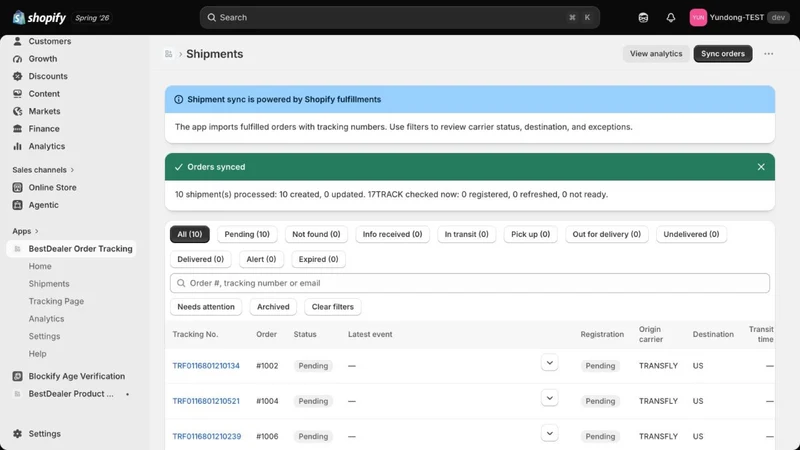The height and width of the screenshot is (450, 800).
Task: Click the Analytics bar chart icon
Action: [x=17, y=146]
